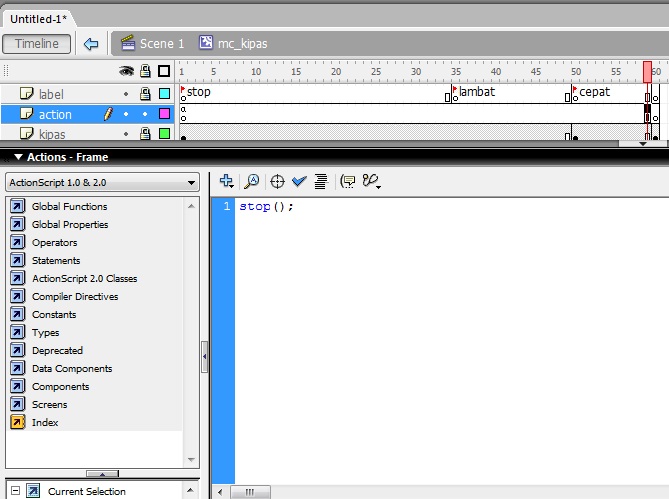Screen dimensions: 669x499
Task: Open the ActionScript 1.0 & 2.0 version dropdown
Action: click(102, 183)
